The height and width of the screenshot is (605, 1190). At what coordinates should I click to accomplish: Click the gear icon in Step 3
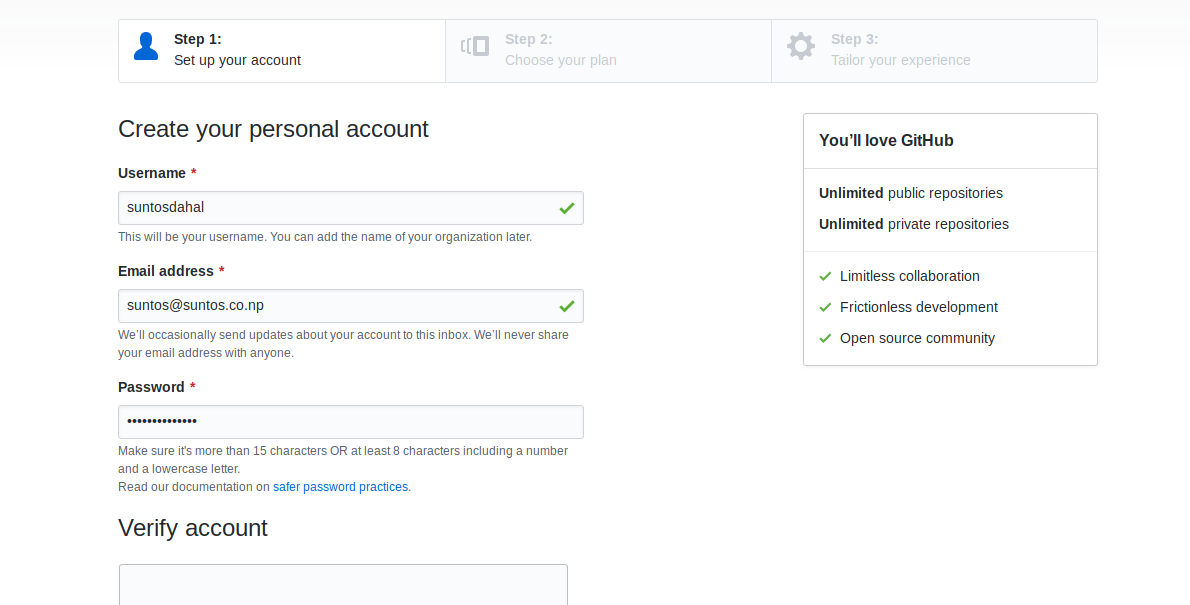click(801, 46)
